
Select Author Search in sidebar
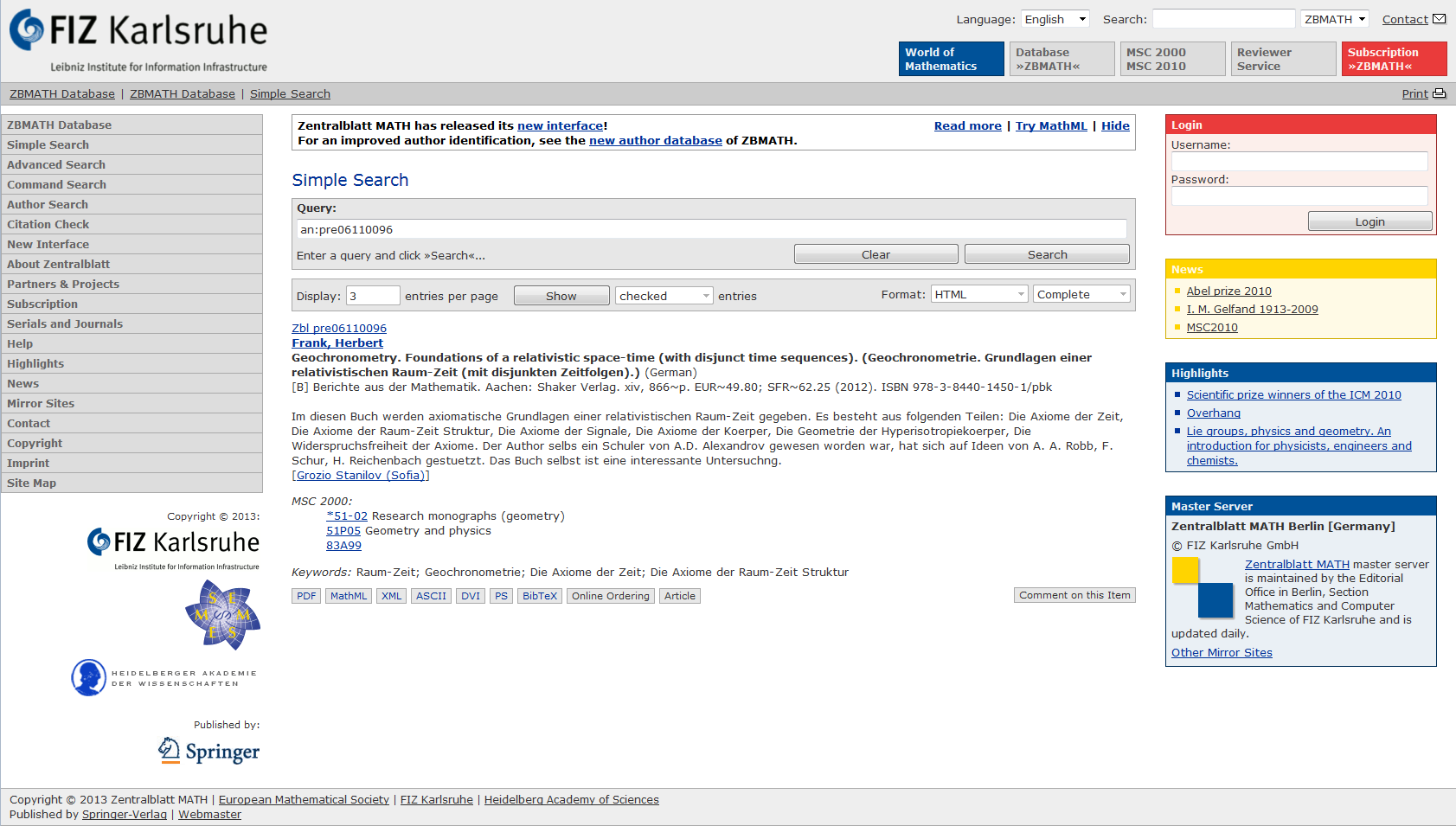131,204
